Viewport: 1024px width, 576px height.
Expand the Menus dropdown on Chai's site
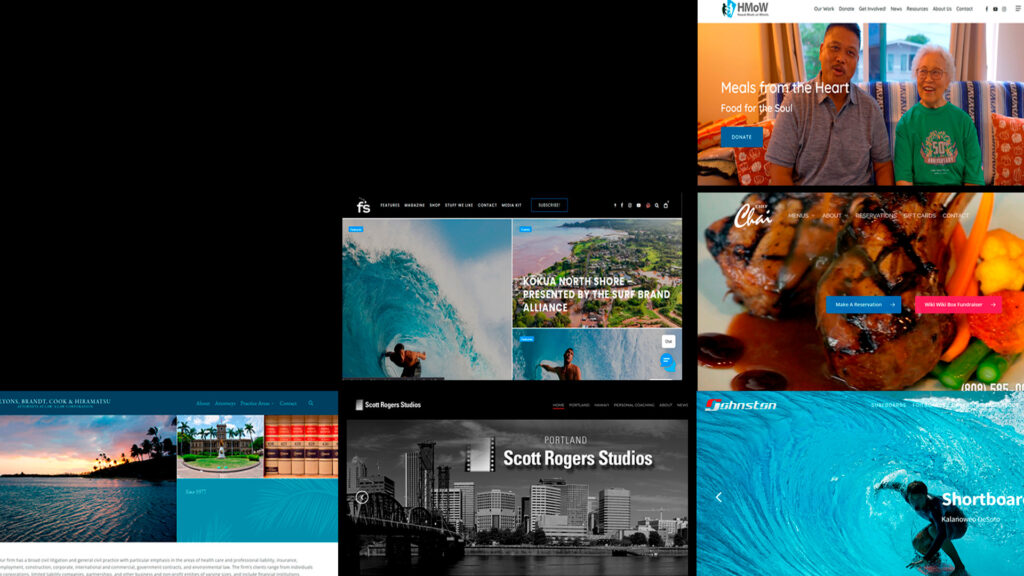(x=799, y=215)
